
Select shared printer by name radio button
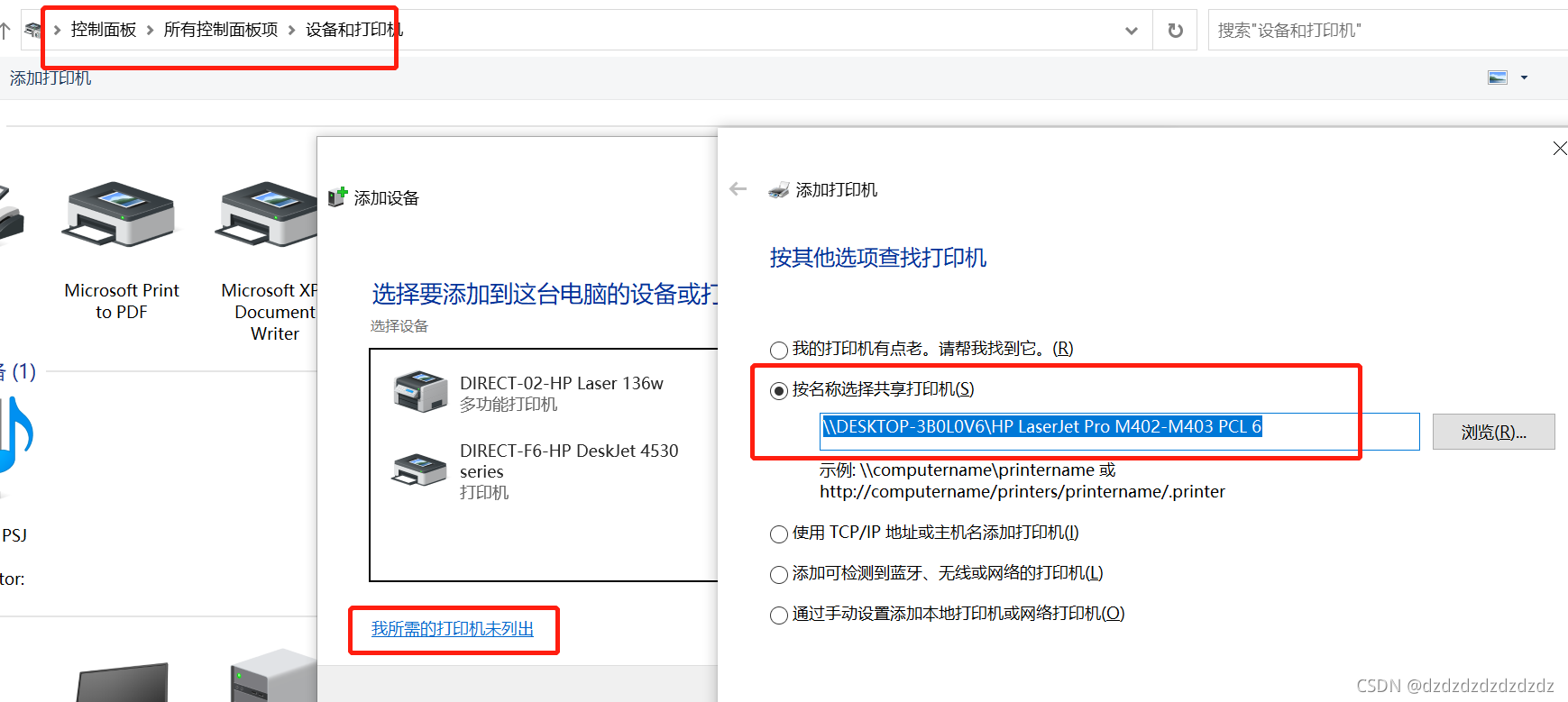coord(779,390)
